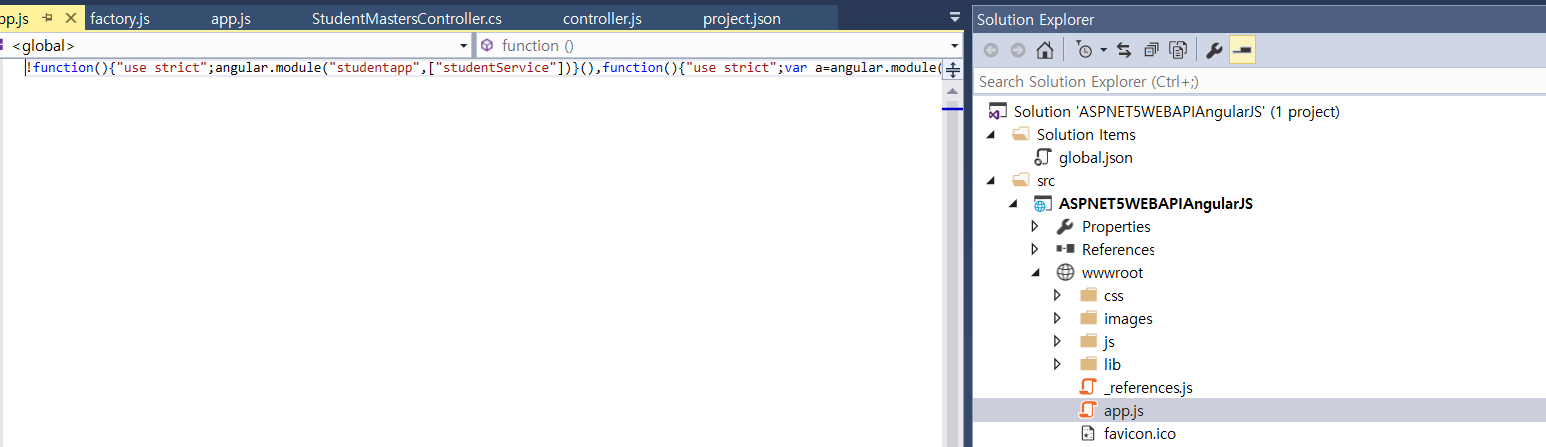This screenshot has width=1546, height=447.
Task: Open StudentMastersController.cs tab
Action: [407, 18]
